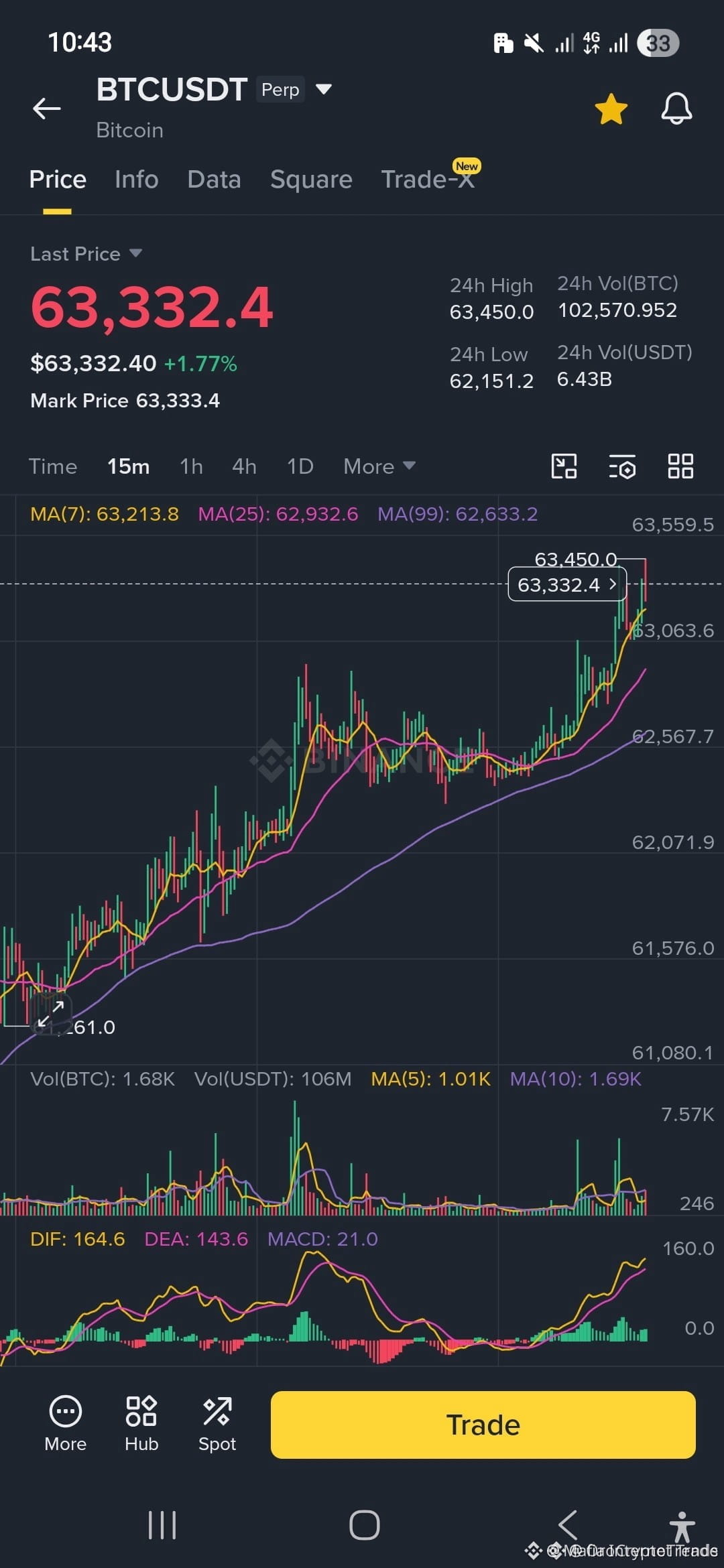This screenshot has width=724, height=1568.
Task: Select the 1D chart interval
Action: (x=300, y=466)
